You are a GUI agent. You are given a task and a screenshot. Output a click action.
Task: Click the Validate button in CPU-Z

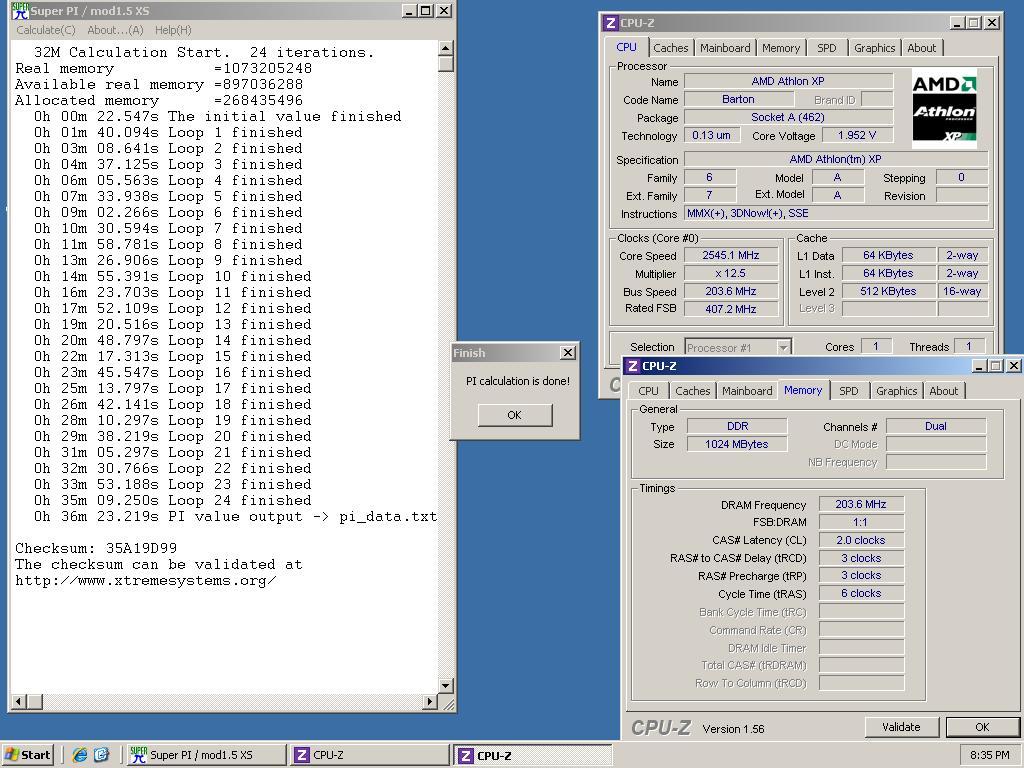(901, 727)
